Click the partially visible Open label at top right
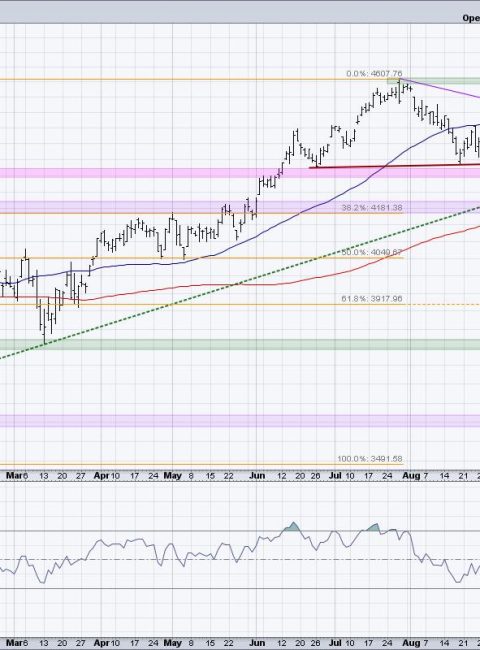Image resolution: width=480 pixels, height=650 pixels. (x=471, y=18)
